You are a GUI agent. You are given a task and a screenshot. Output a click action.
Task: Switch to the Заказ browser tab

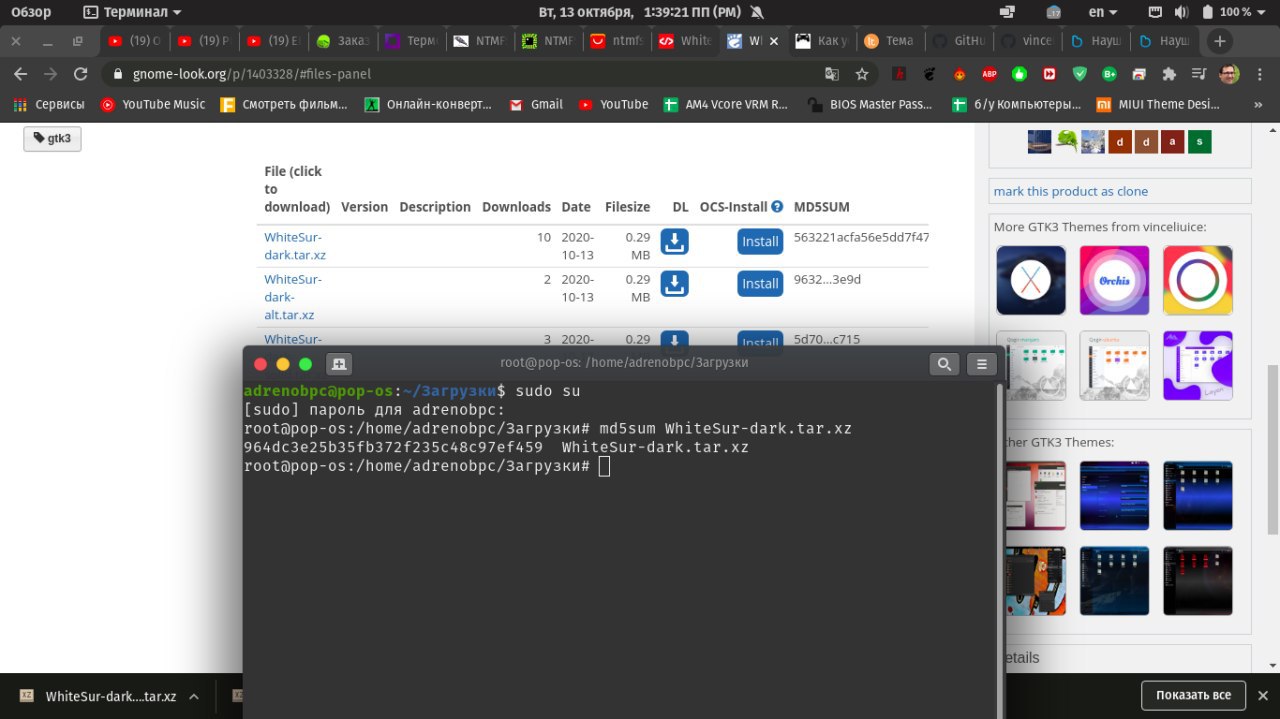[x=343, y=41]
